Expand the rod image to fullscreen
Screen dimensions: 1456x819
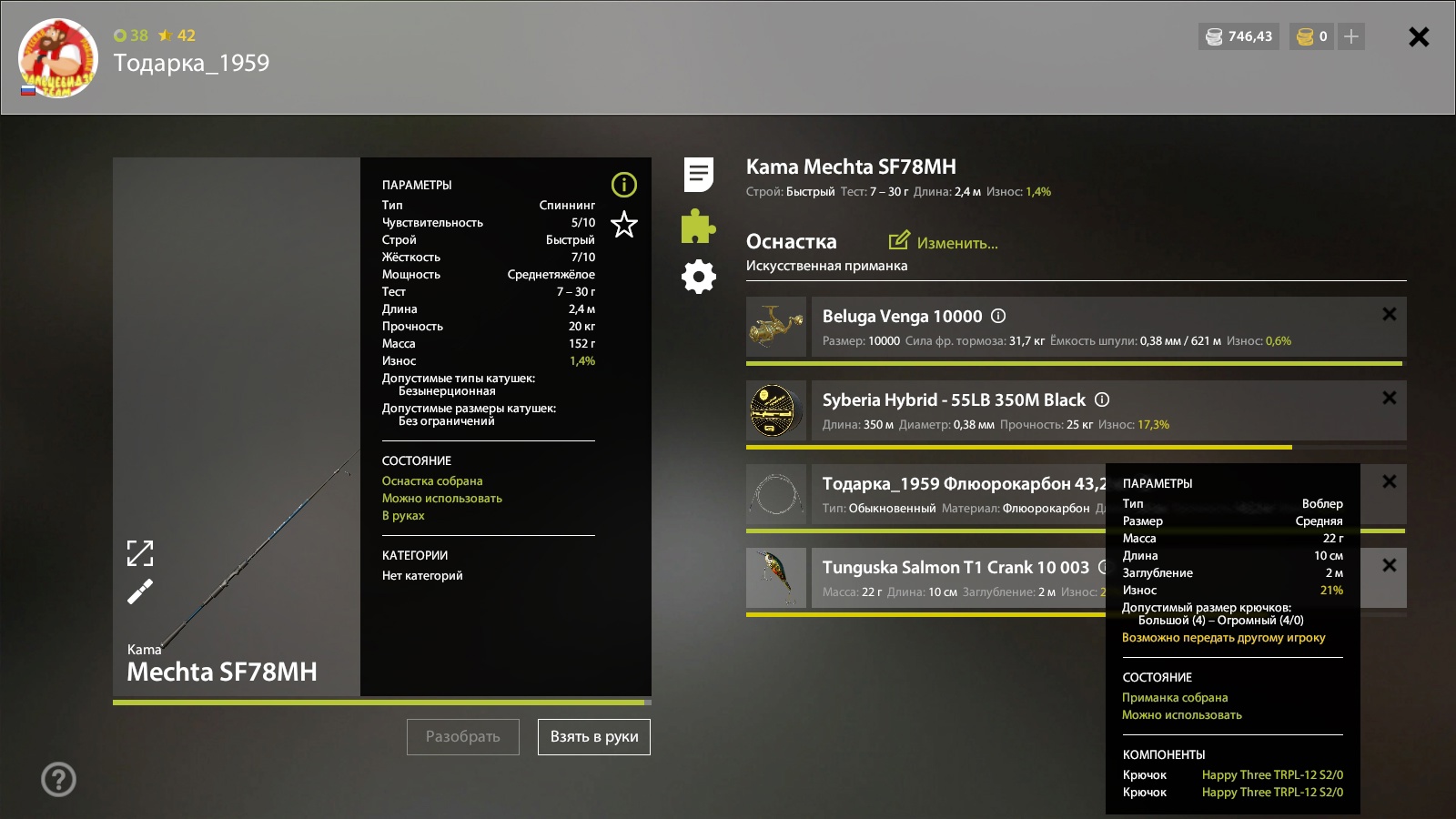pos(140,553)
